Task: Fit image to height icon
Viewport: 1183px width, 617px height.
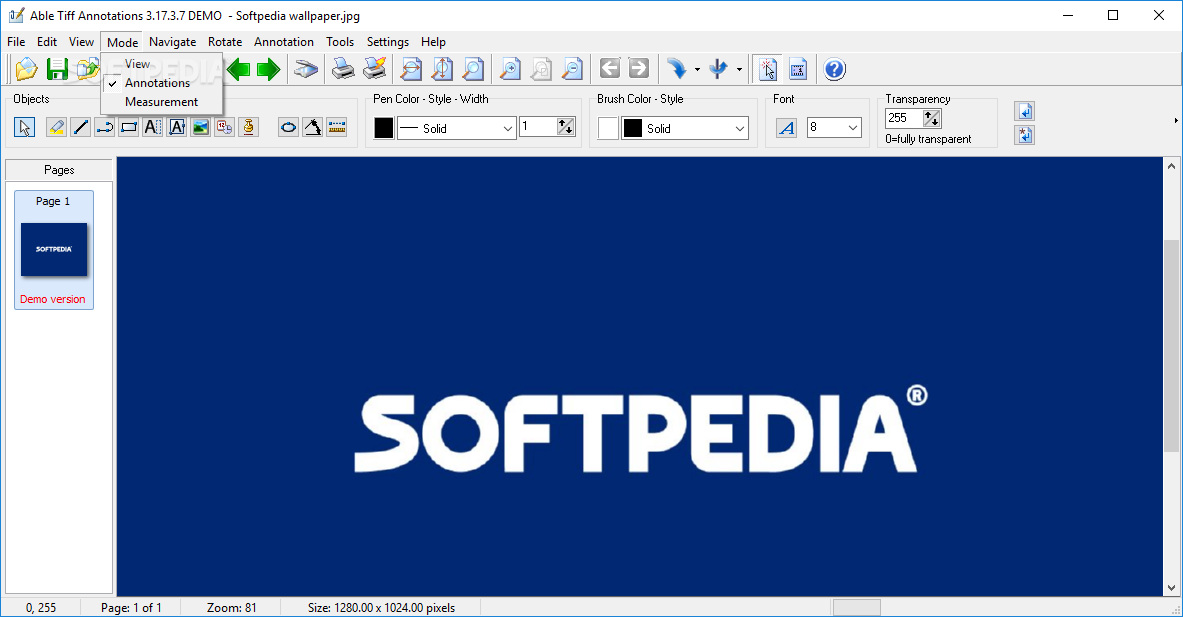Action: (x=442, y=69)
